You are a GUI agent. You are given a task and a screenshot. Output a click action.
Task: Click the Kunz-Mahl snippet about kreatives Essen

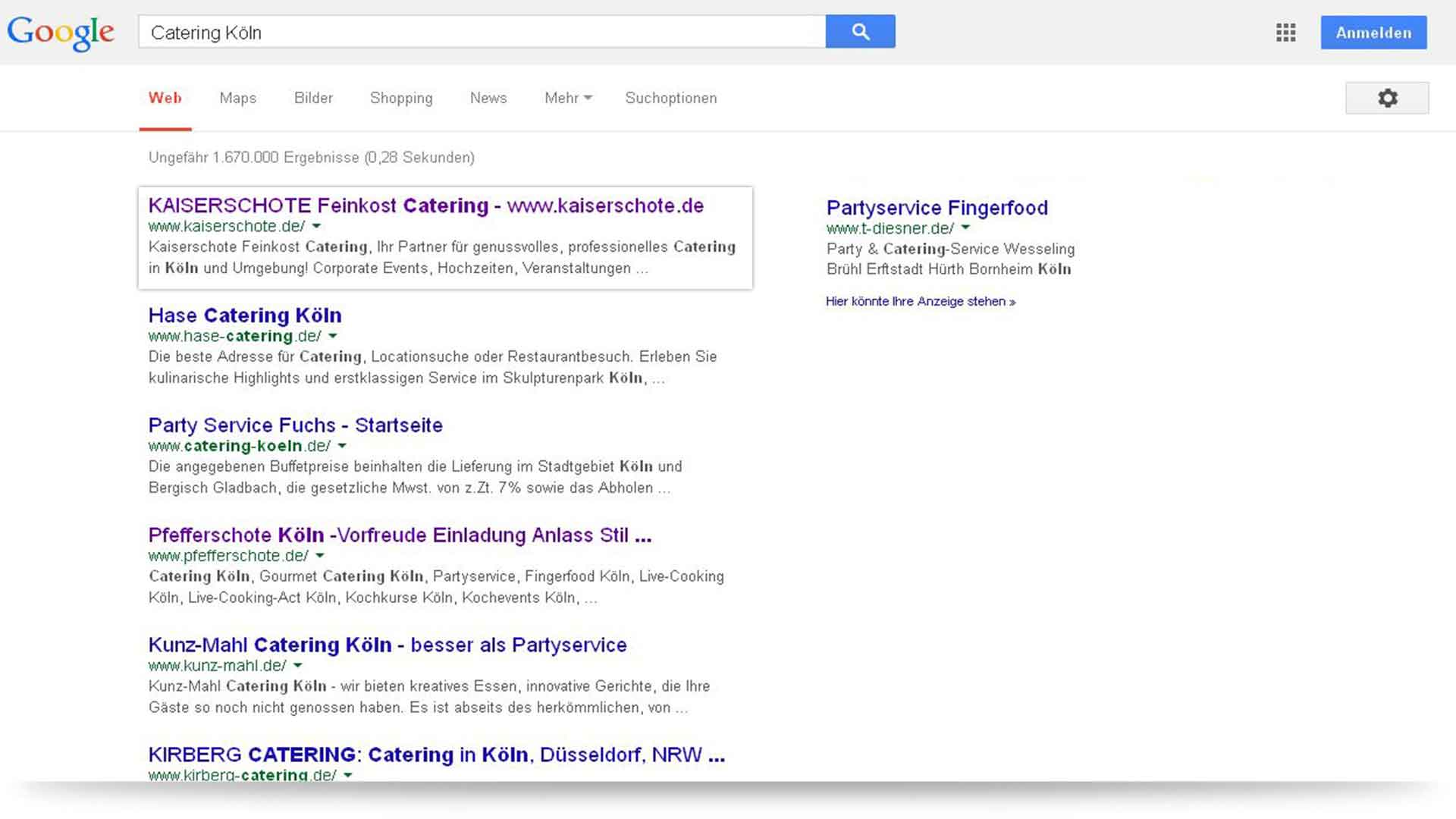[429, 697]
